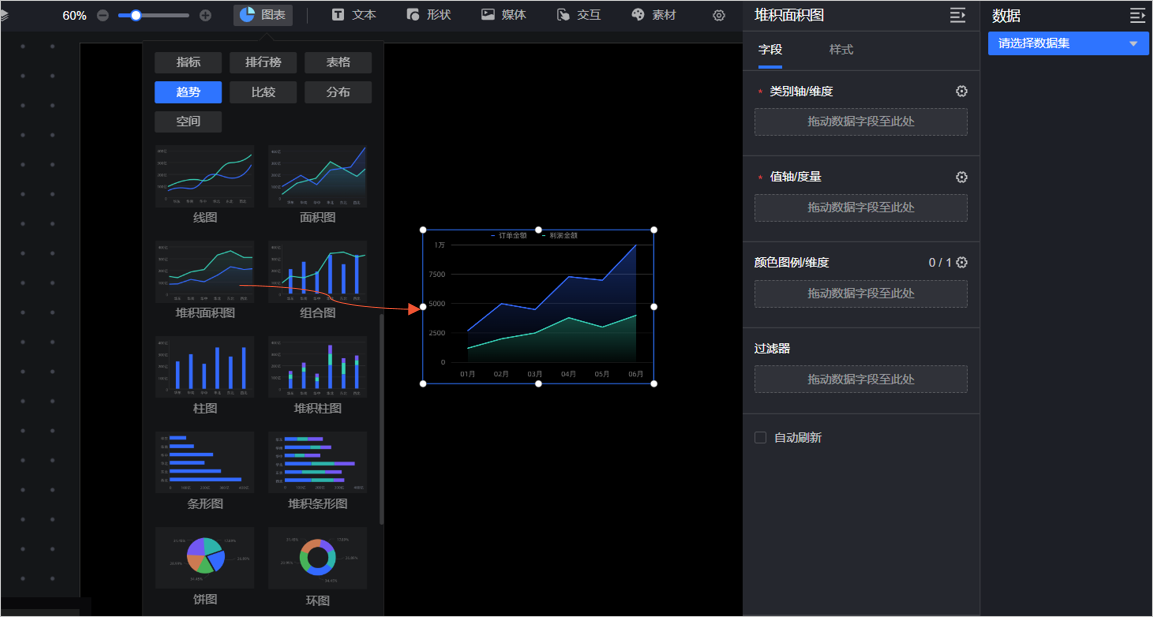Choose the 饼图 pie chart thumbnail

click(x=205, y=557)
